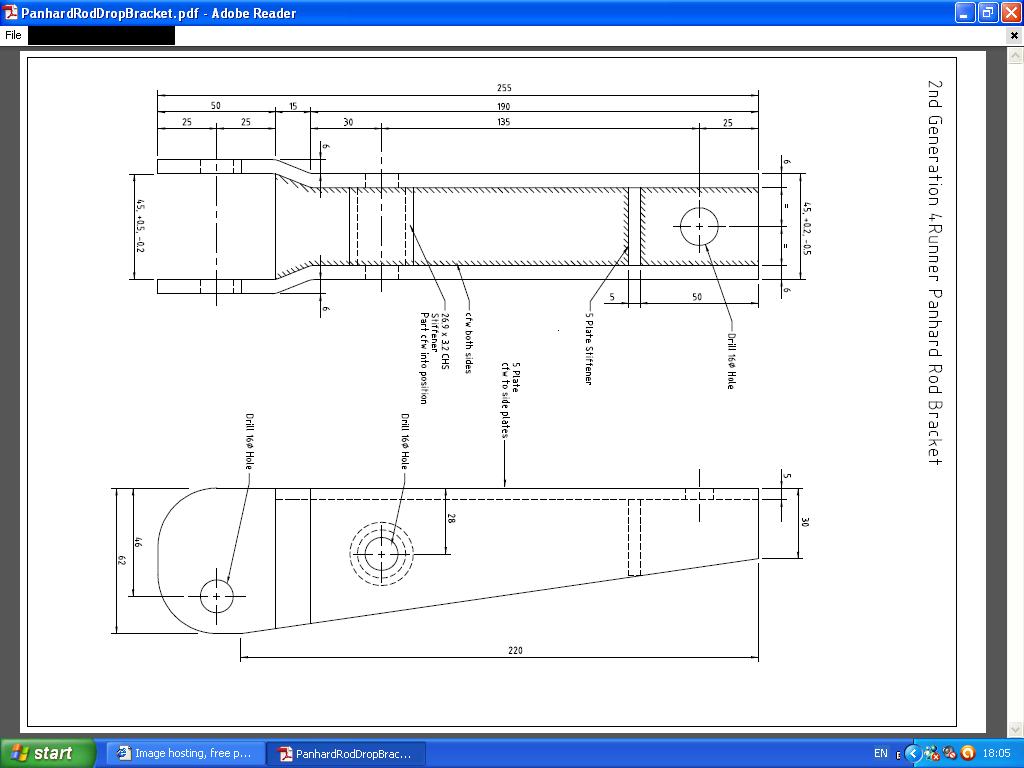This screenshot has width=1024, height=768.
Task: Restore down the Adobe Reader window
Action: (x=987, y=13)
